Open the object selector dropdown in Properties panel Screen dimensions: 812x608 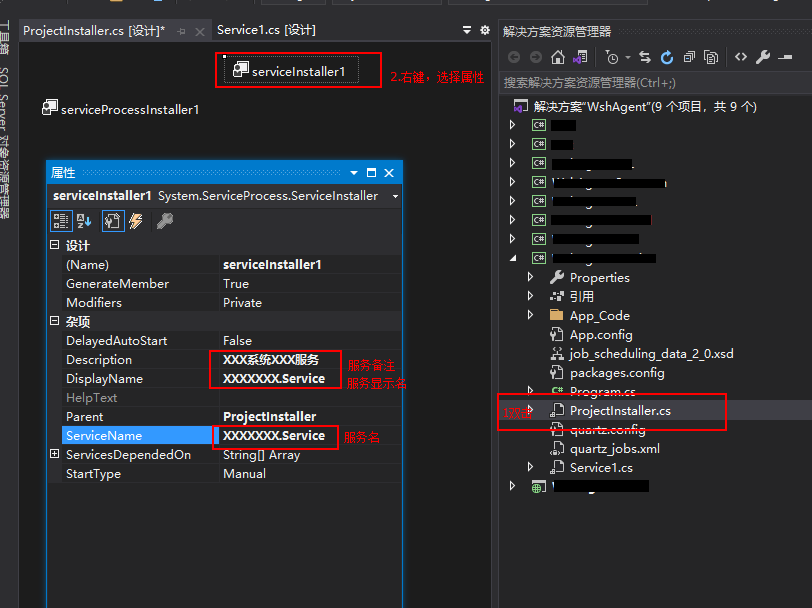395,196
